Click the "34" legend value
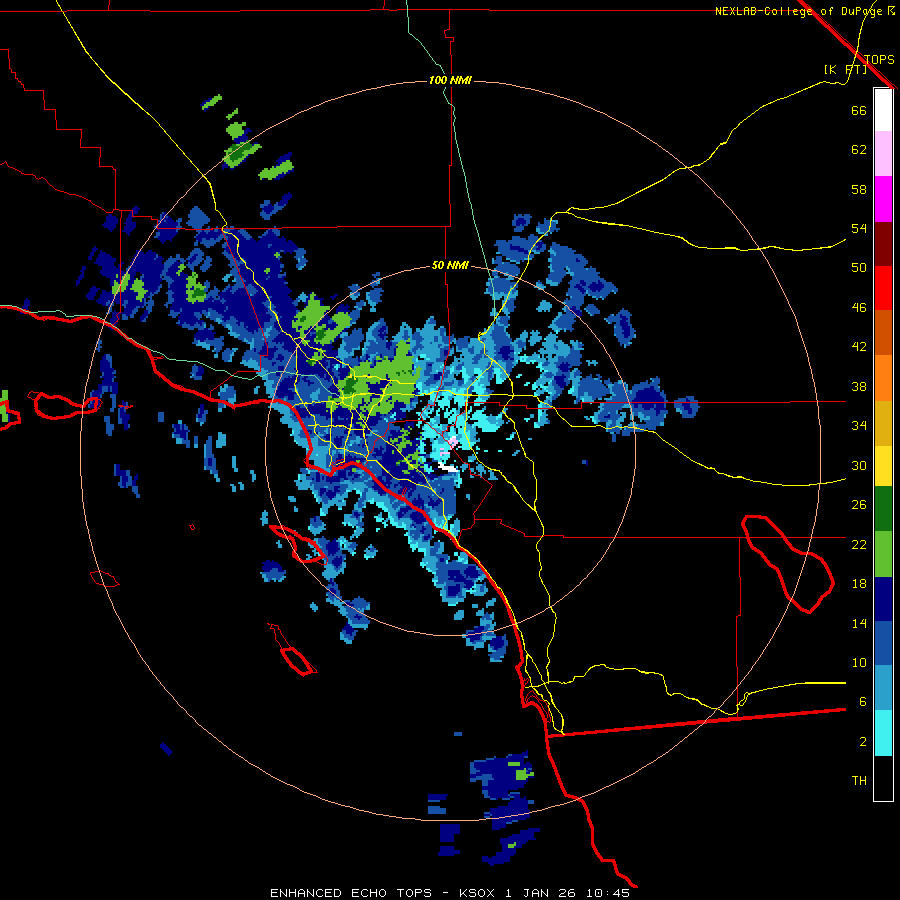 click(859, 425)
